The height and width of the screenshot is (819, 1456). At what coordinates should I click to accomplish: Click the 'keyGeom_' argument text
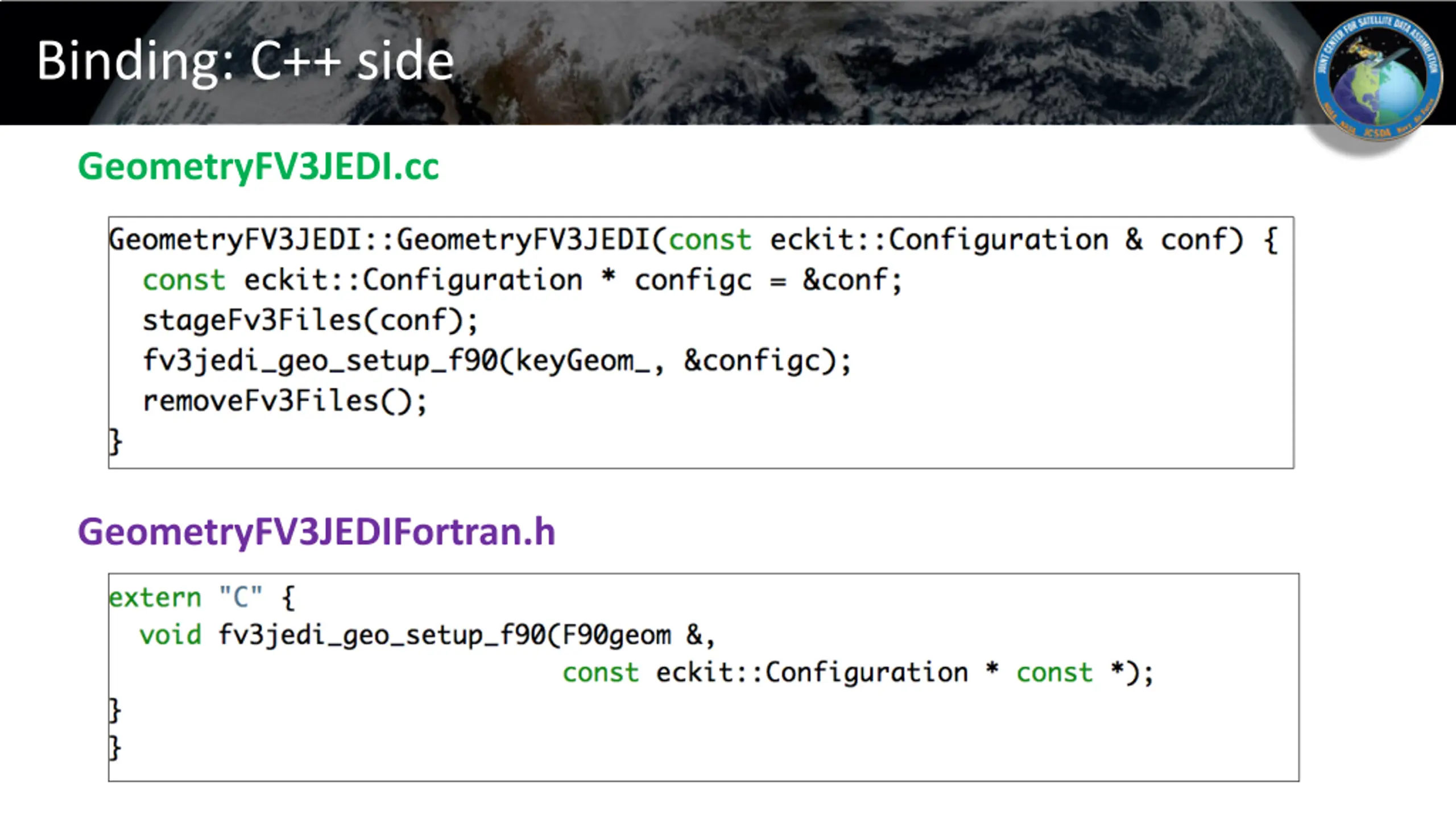(582, 361)
